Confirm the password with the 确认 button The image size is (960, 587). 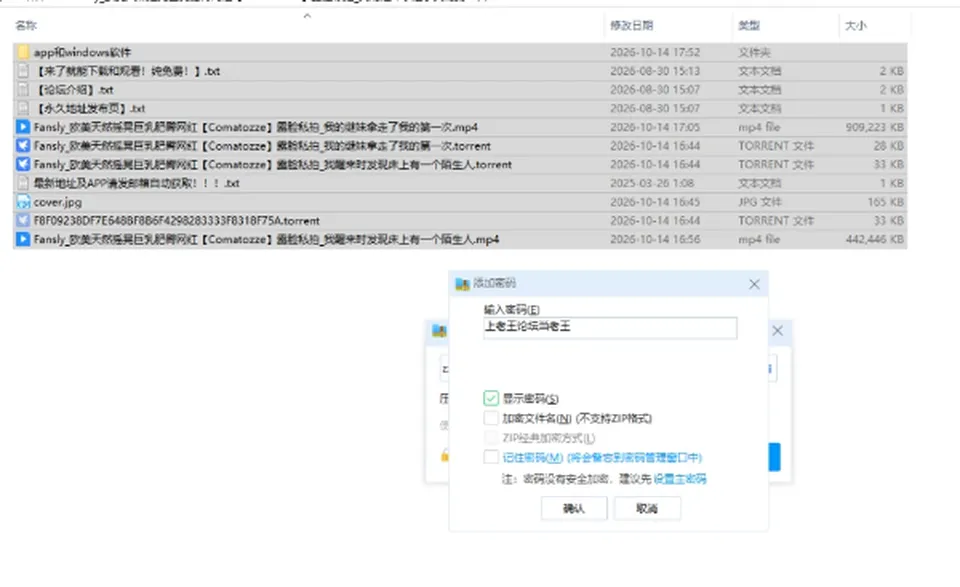574,508
